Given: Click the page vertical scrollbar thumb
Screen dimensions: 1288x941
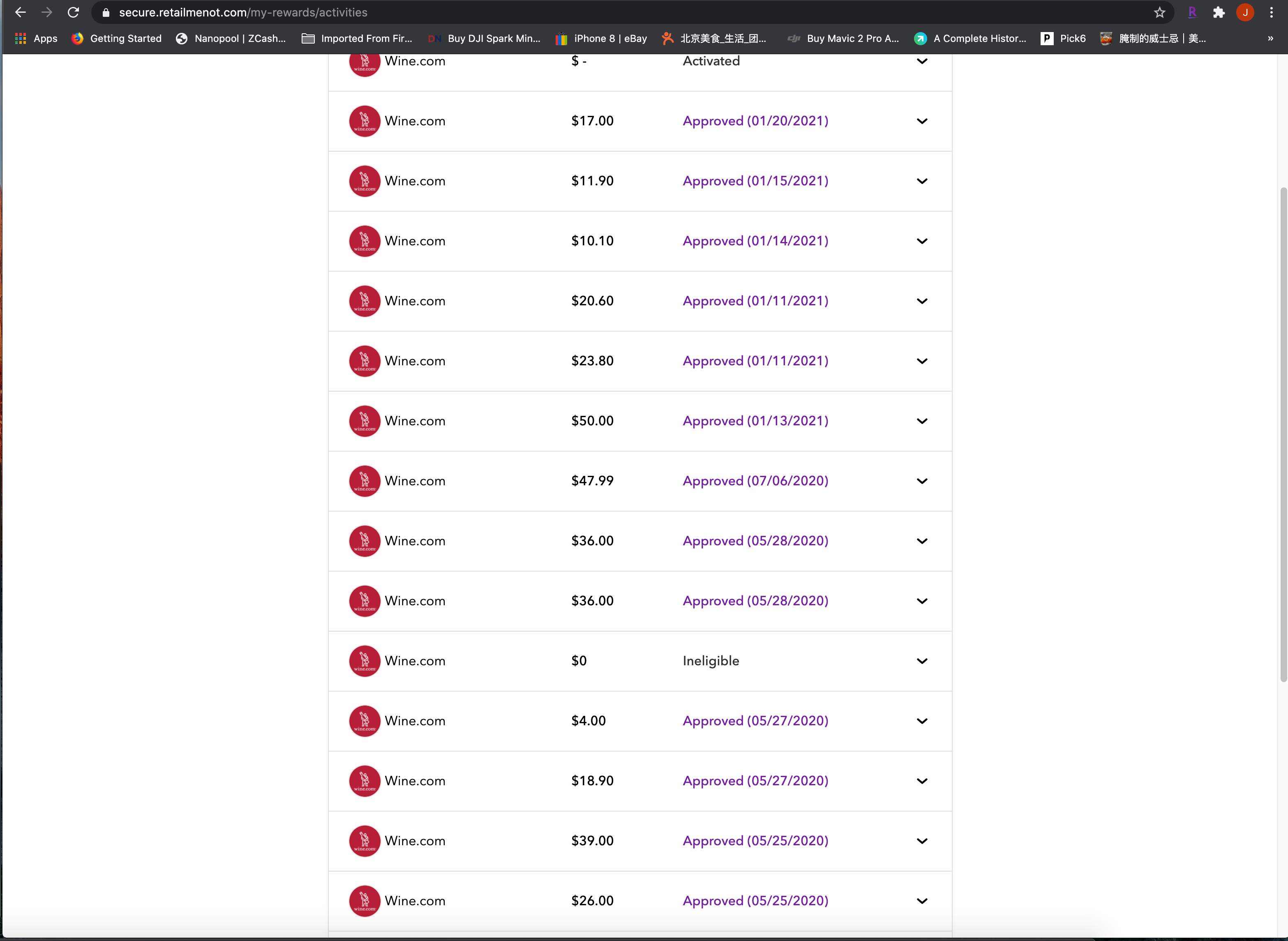Looking at the screenshot, I should coord(1283,433).
